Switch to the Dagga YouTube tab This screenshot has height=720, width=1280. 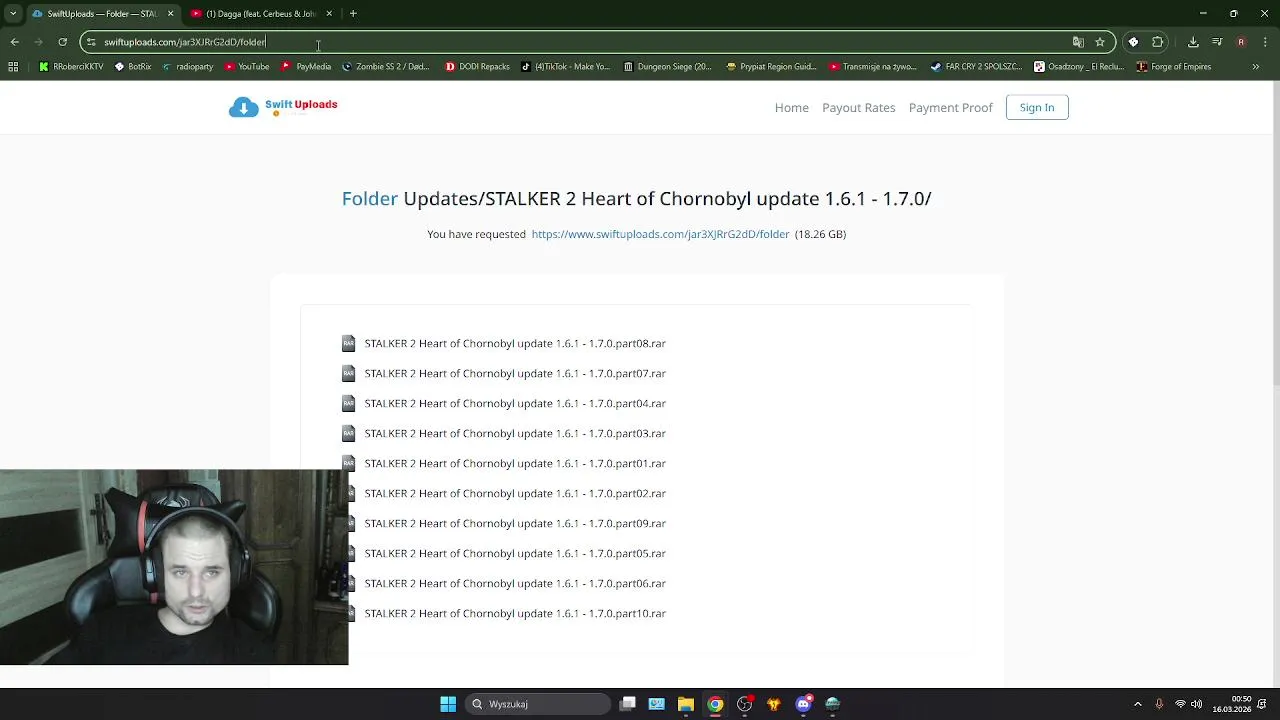coord(260,14)
